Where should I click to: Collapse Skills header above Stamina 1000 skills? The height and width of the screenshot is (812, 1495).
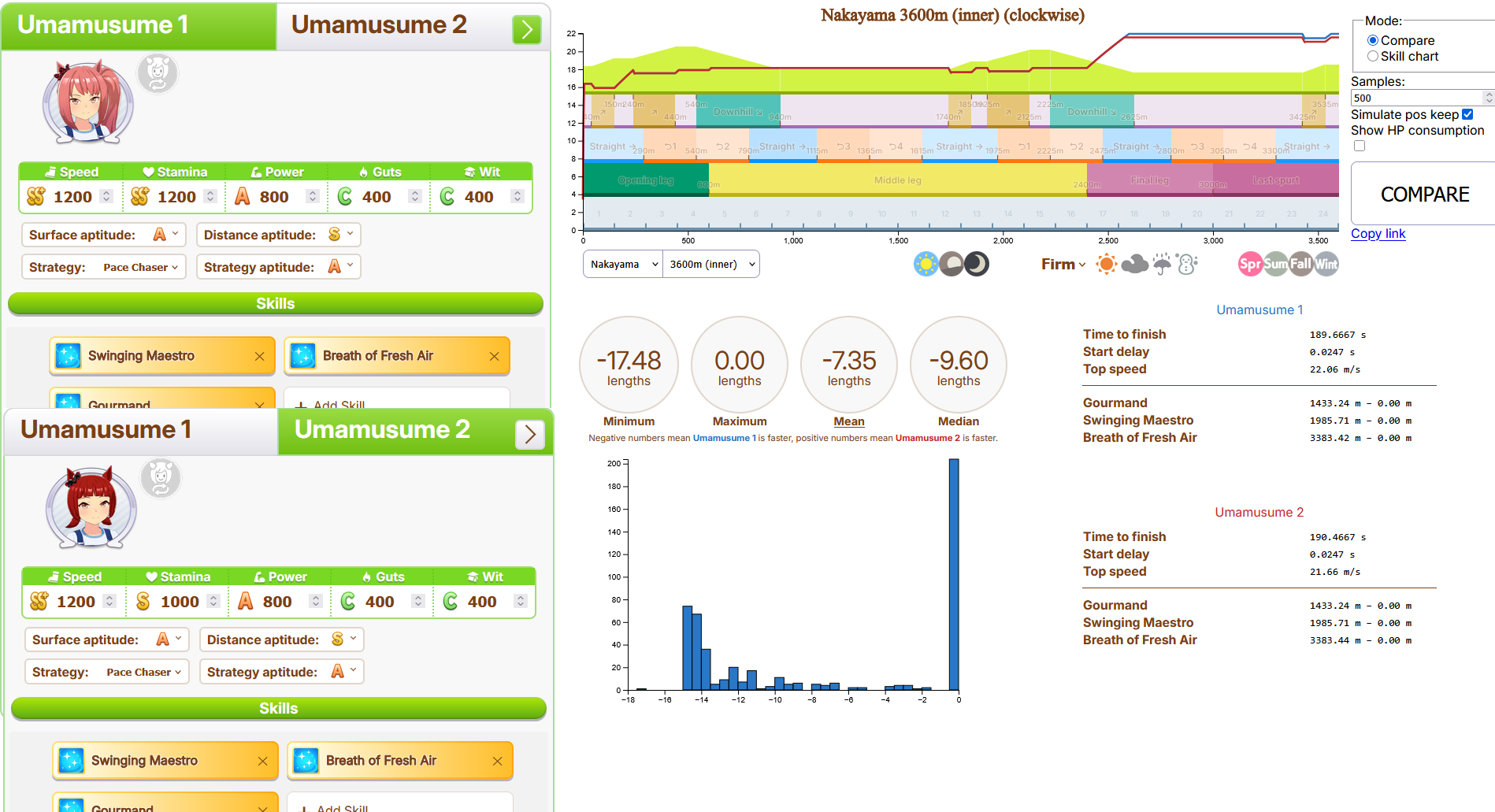tap(279, 708)
